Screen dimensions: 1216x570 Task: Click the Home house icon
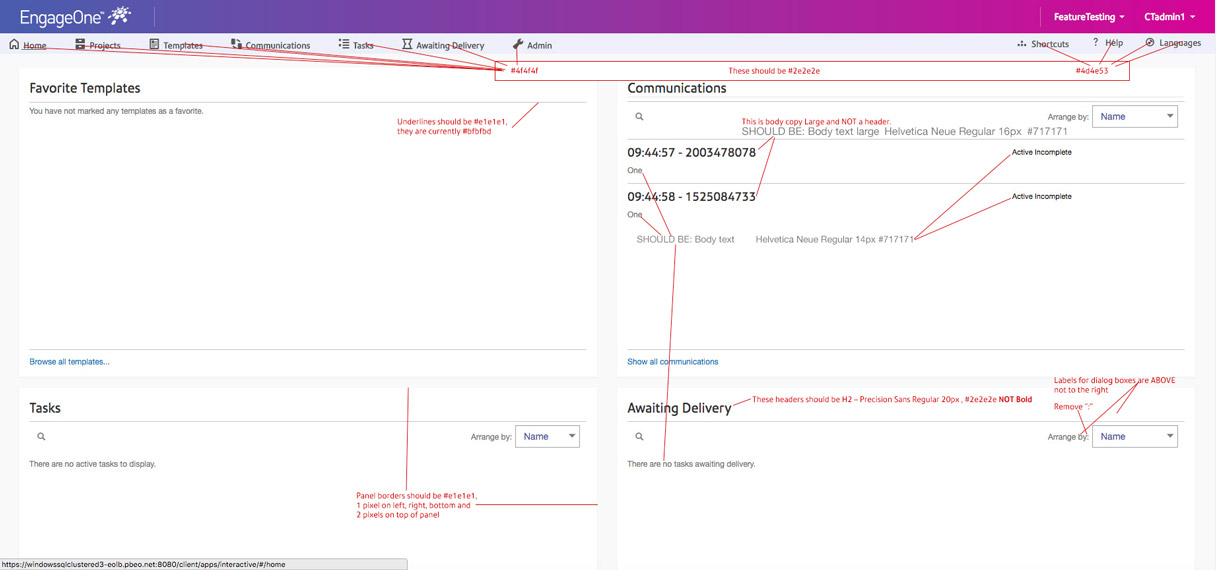tap(14, 44)
